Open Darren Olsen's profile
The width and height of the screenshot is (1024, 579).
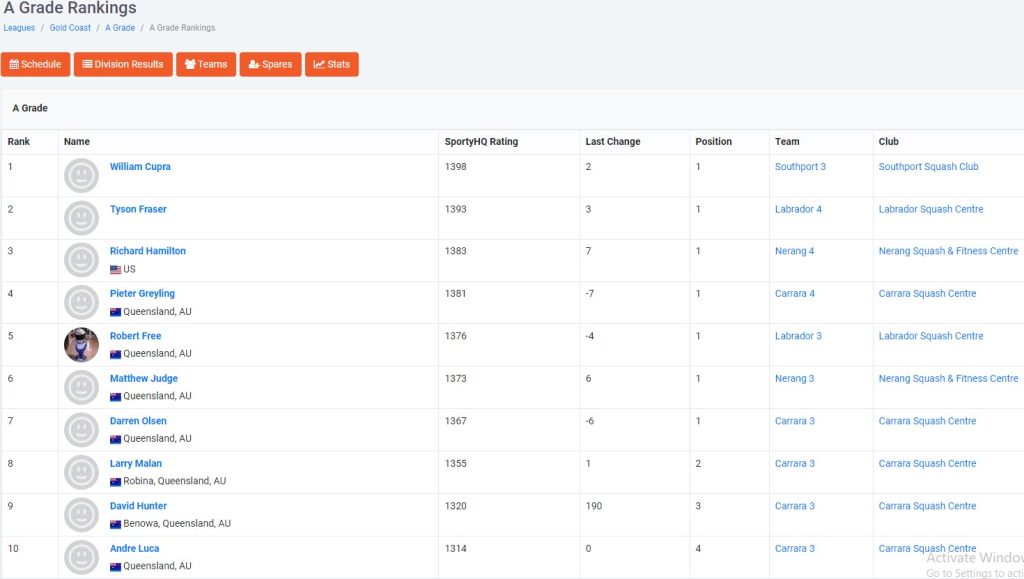(x=138, y=421)
